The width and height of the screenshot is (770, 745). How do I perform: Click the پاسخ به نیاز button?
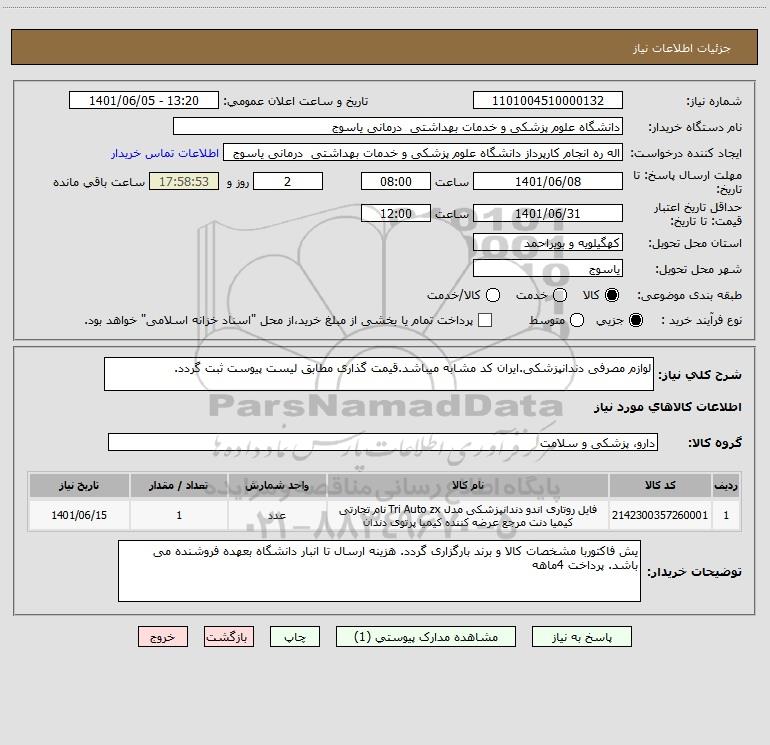(x=582, y=637)
